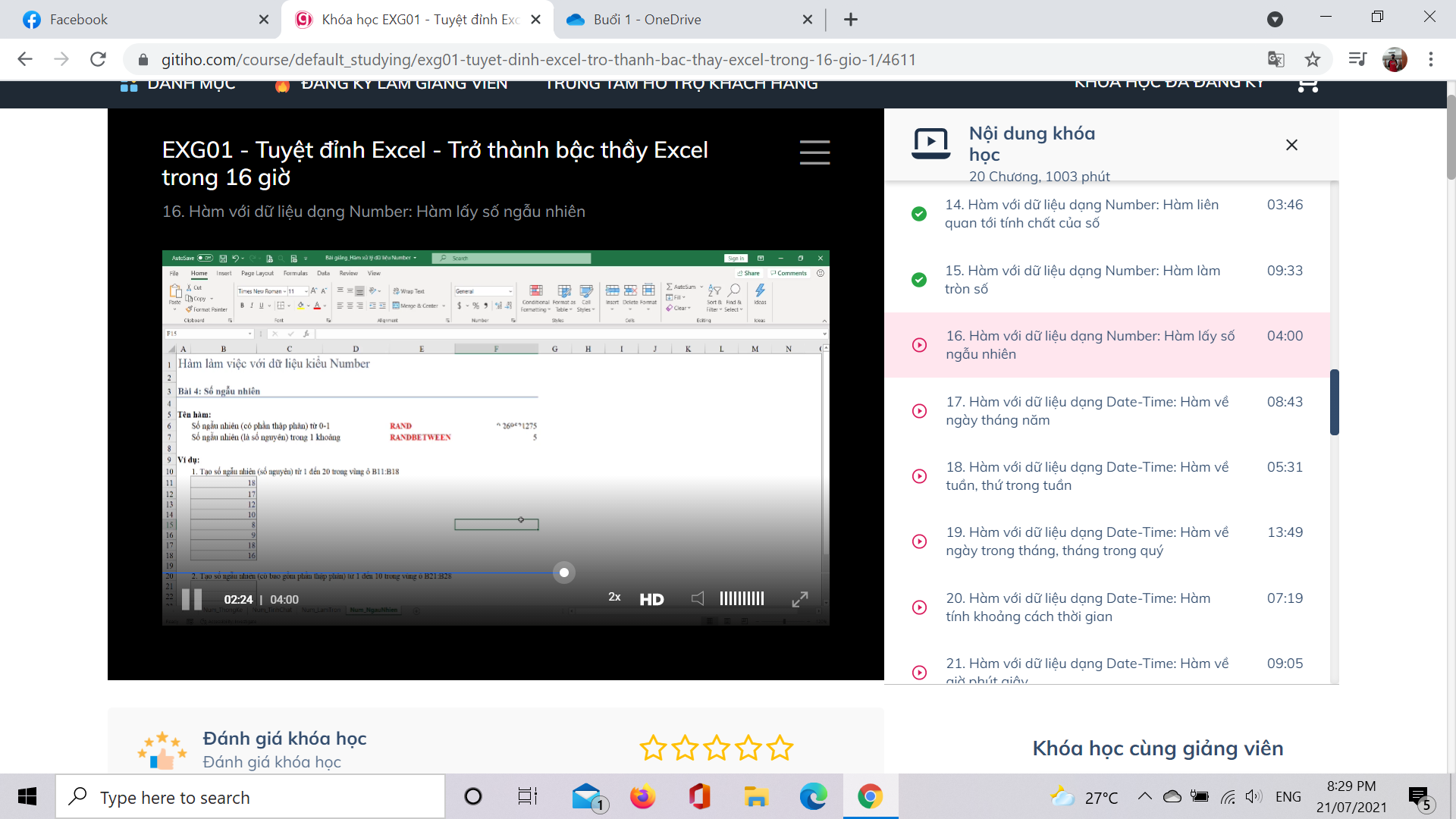This screenshot has width=1456, height=819.
Task: Open the hamburger menu beside course title
Action: pyautogui.click(x=814, y=152)
